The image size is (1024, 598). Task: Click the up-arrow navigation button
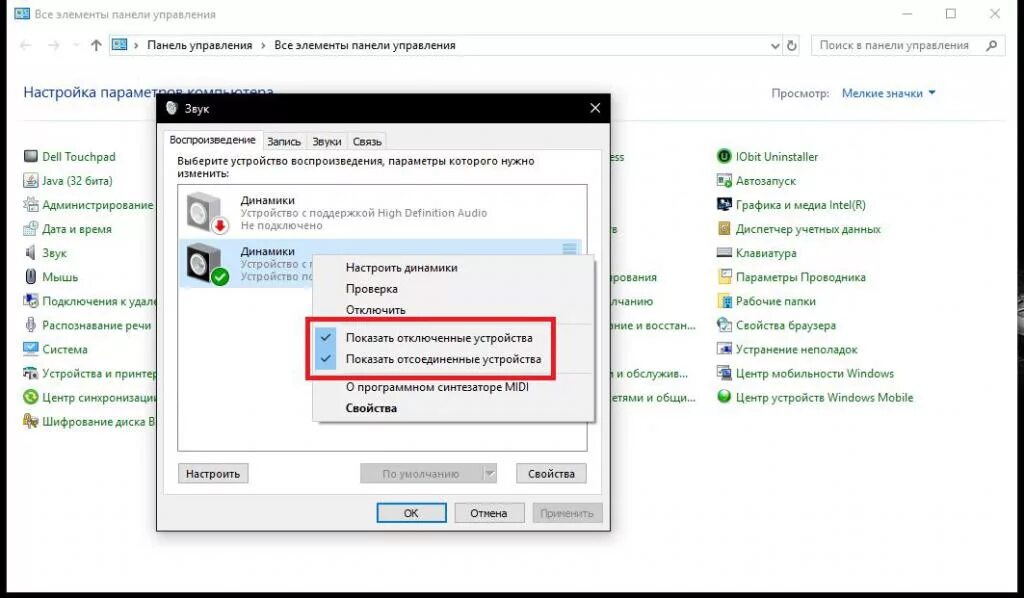[96, 45]
